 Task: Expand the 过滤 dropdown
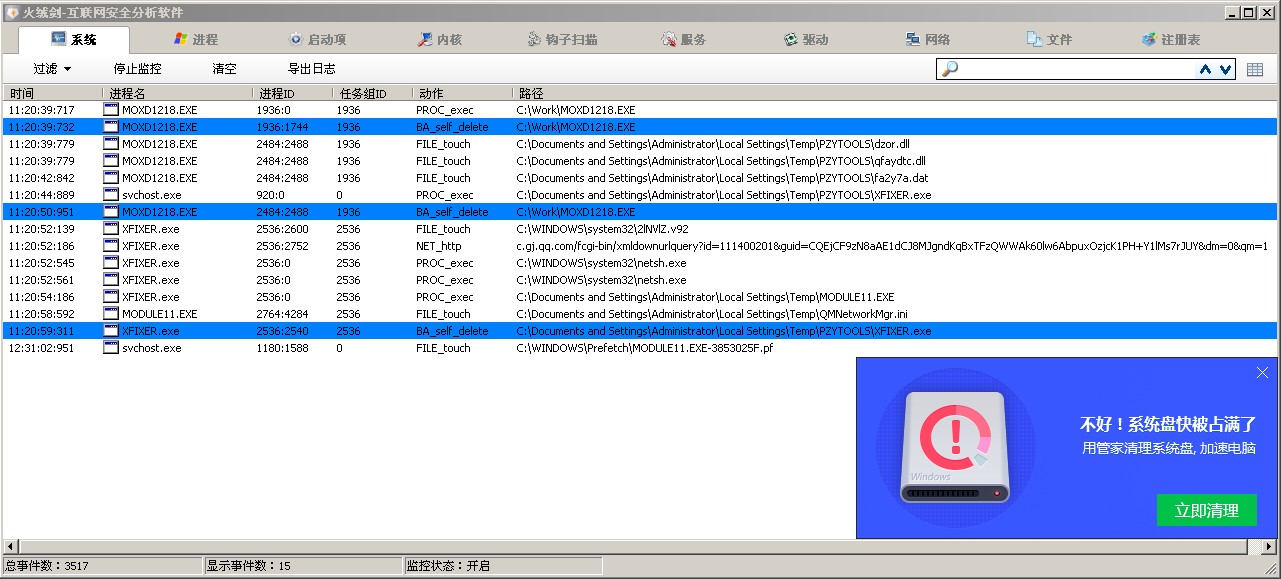click(52, 69)
